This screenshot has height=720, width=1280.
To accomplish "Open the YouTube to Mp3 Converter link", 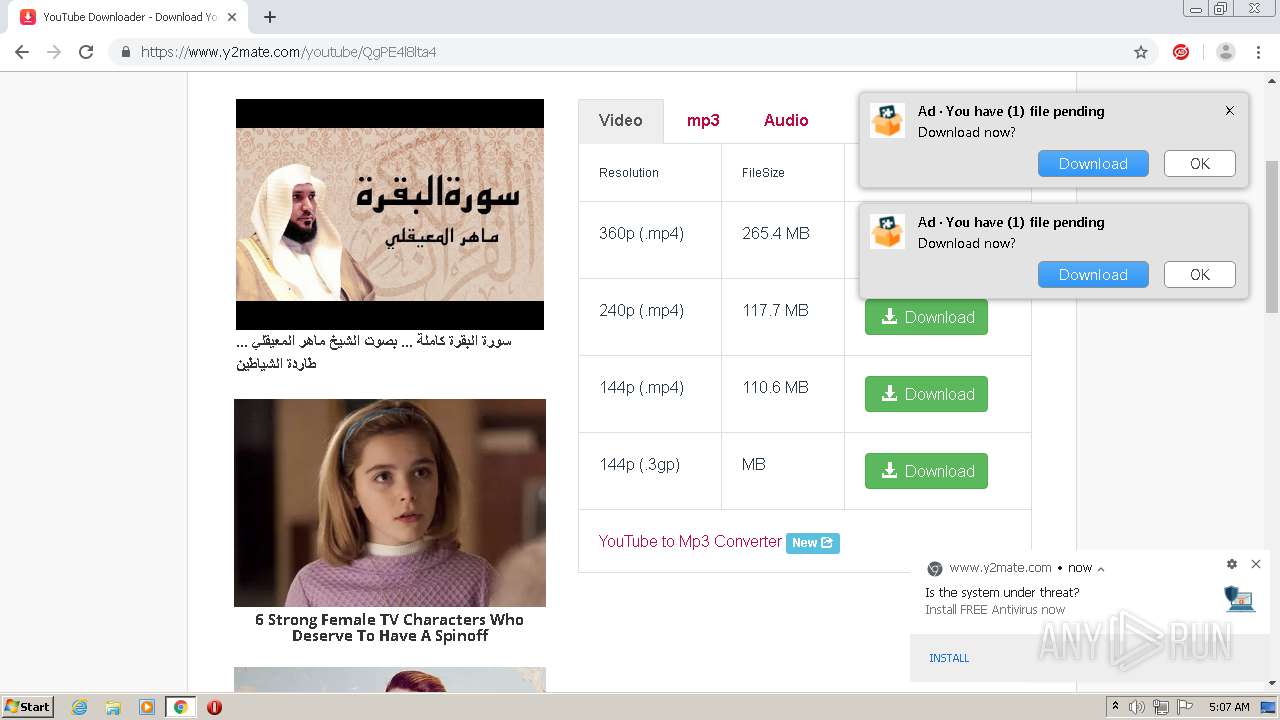I will 690,541.
